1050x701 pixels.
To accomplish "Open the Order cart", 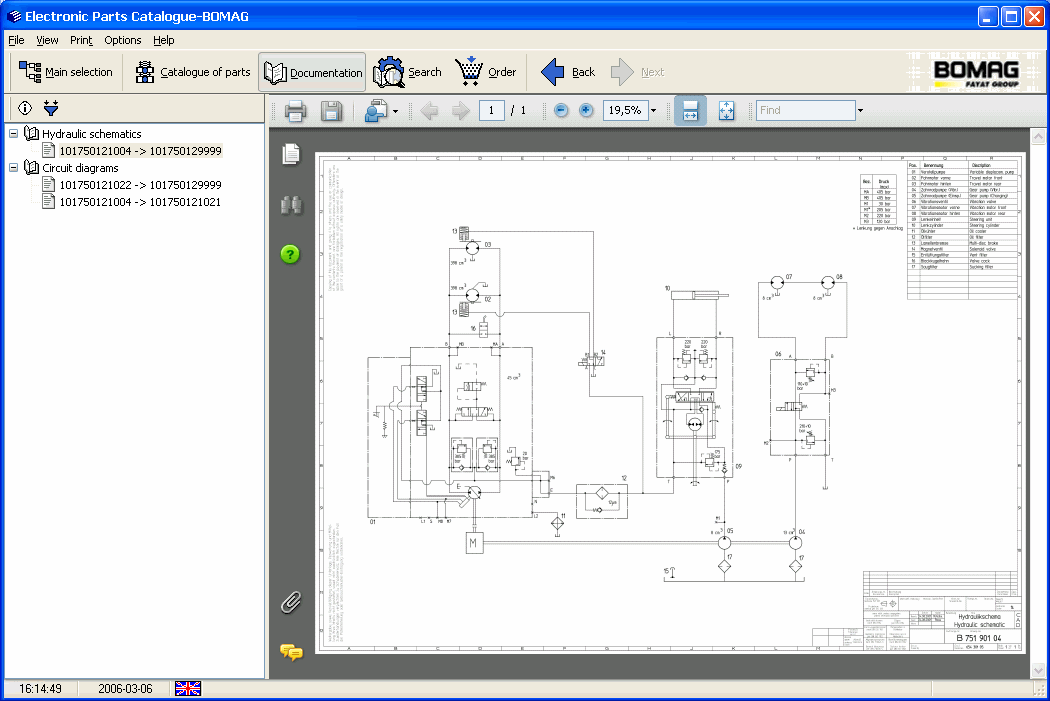I will pos(485,72).
